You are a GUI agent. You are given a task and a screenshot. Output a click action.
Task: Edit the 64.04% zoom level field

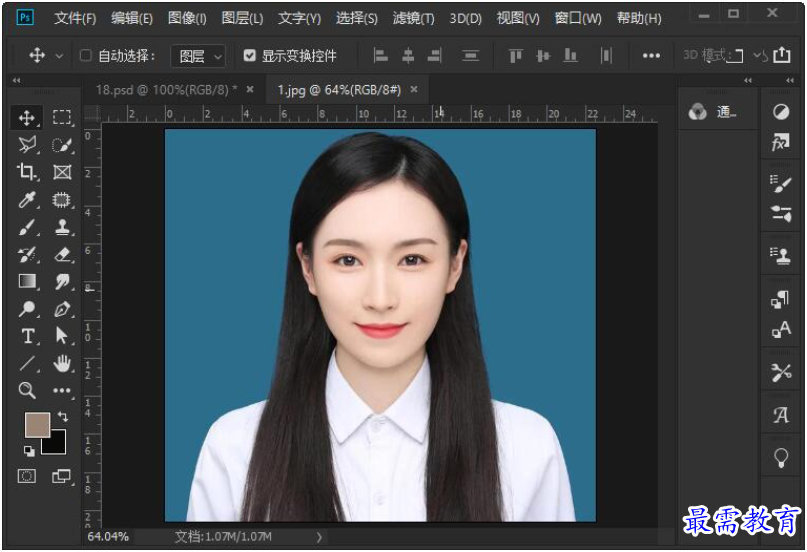click(108, 537)
